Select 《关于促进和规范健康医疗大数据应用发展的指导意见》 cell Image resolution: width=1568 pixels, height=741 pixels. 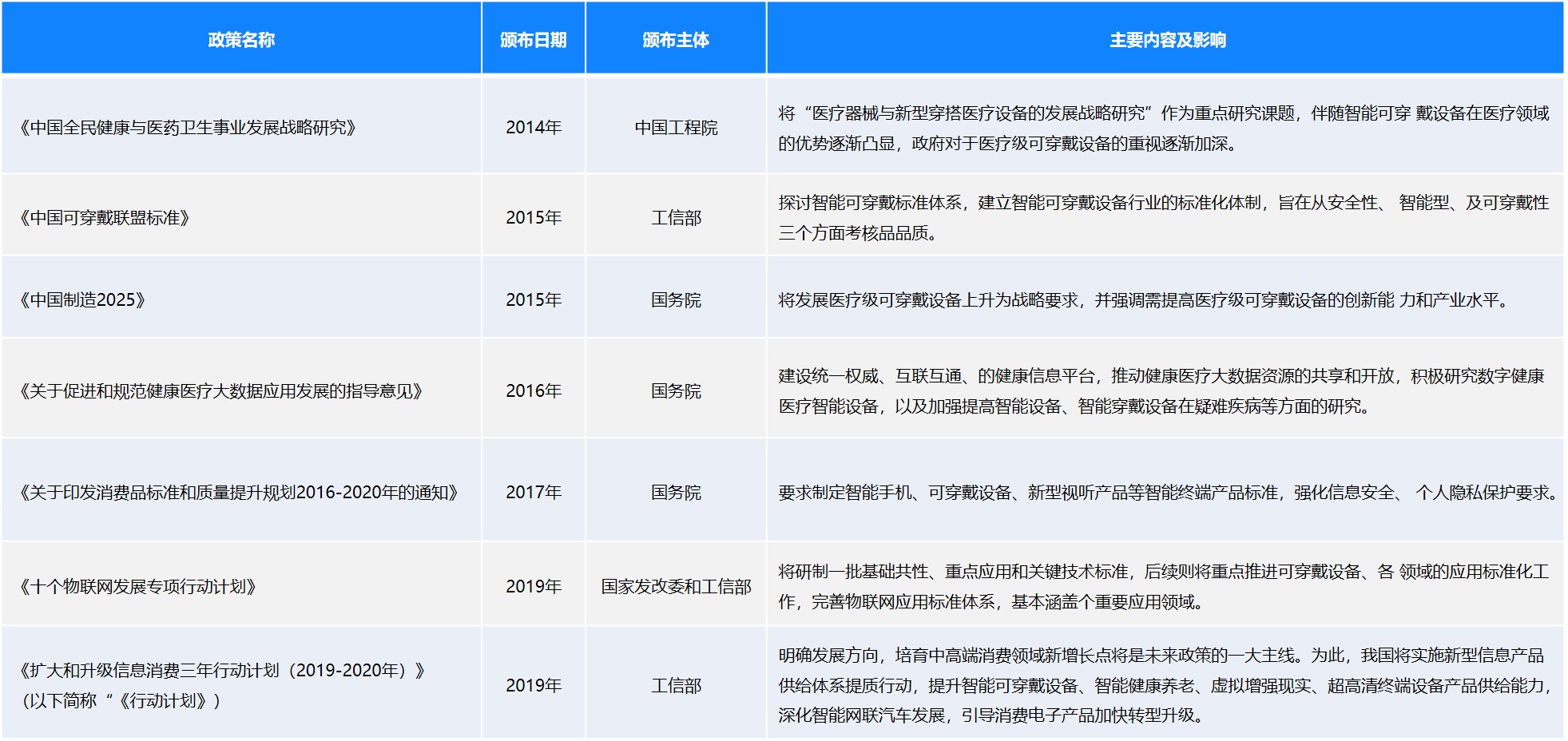click(x=221, y=391)
